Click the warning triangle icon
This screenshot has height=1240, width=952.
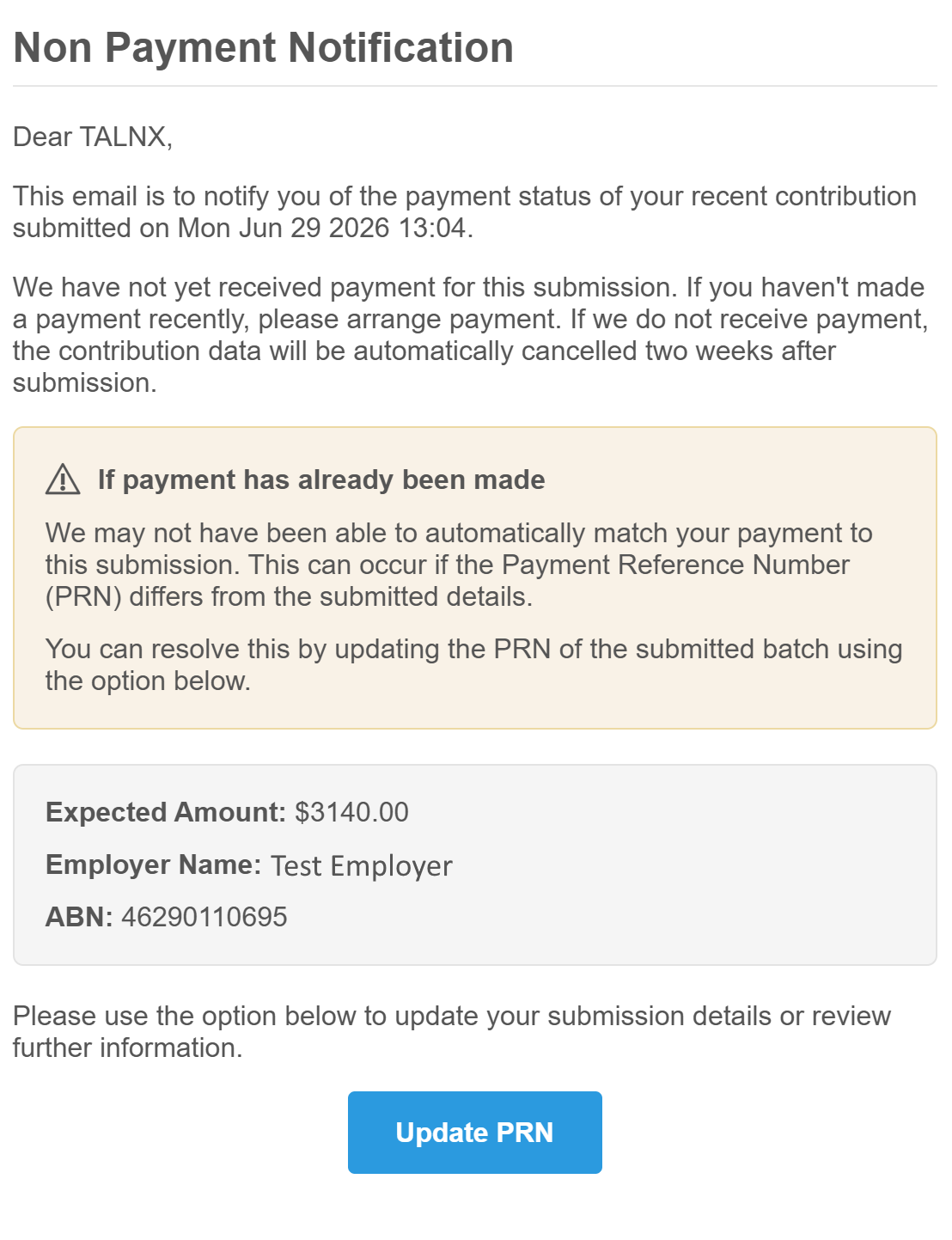click(63, 480)
